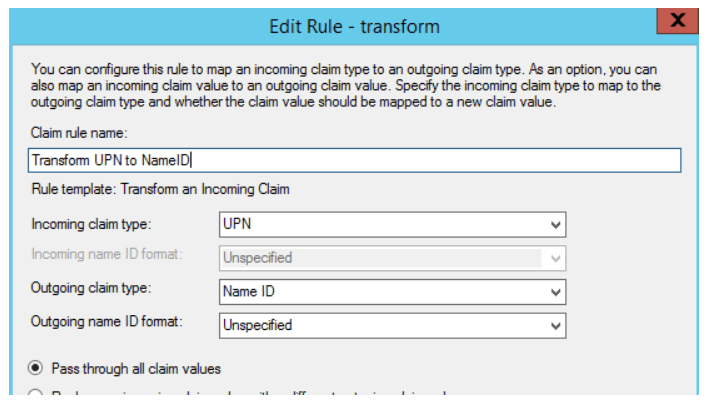Click the Claim rule name text field
Viewport: 716px width, 409px height.
pos(355,160)
